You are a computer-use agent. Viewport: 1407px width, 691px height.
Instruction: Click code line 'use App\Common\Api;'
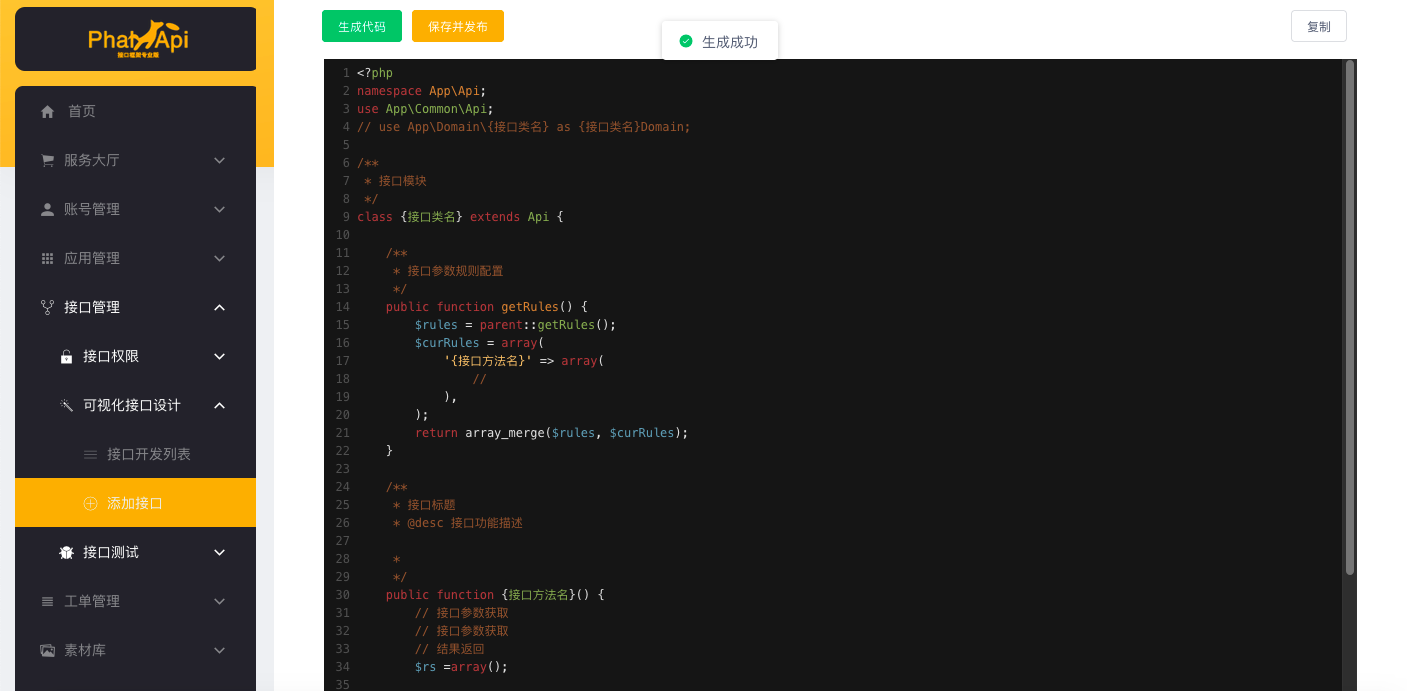coord(425,109)
